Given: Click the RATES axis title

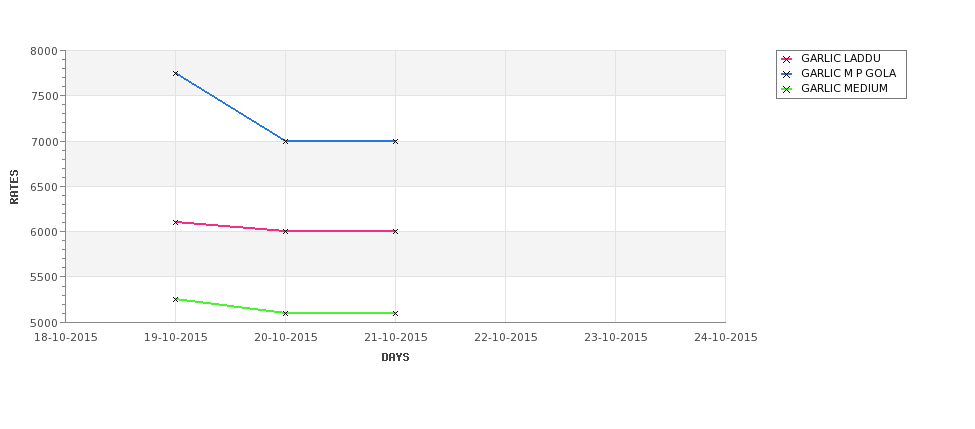Looking at the screenshot, I should (14, 187).
